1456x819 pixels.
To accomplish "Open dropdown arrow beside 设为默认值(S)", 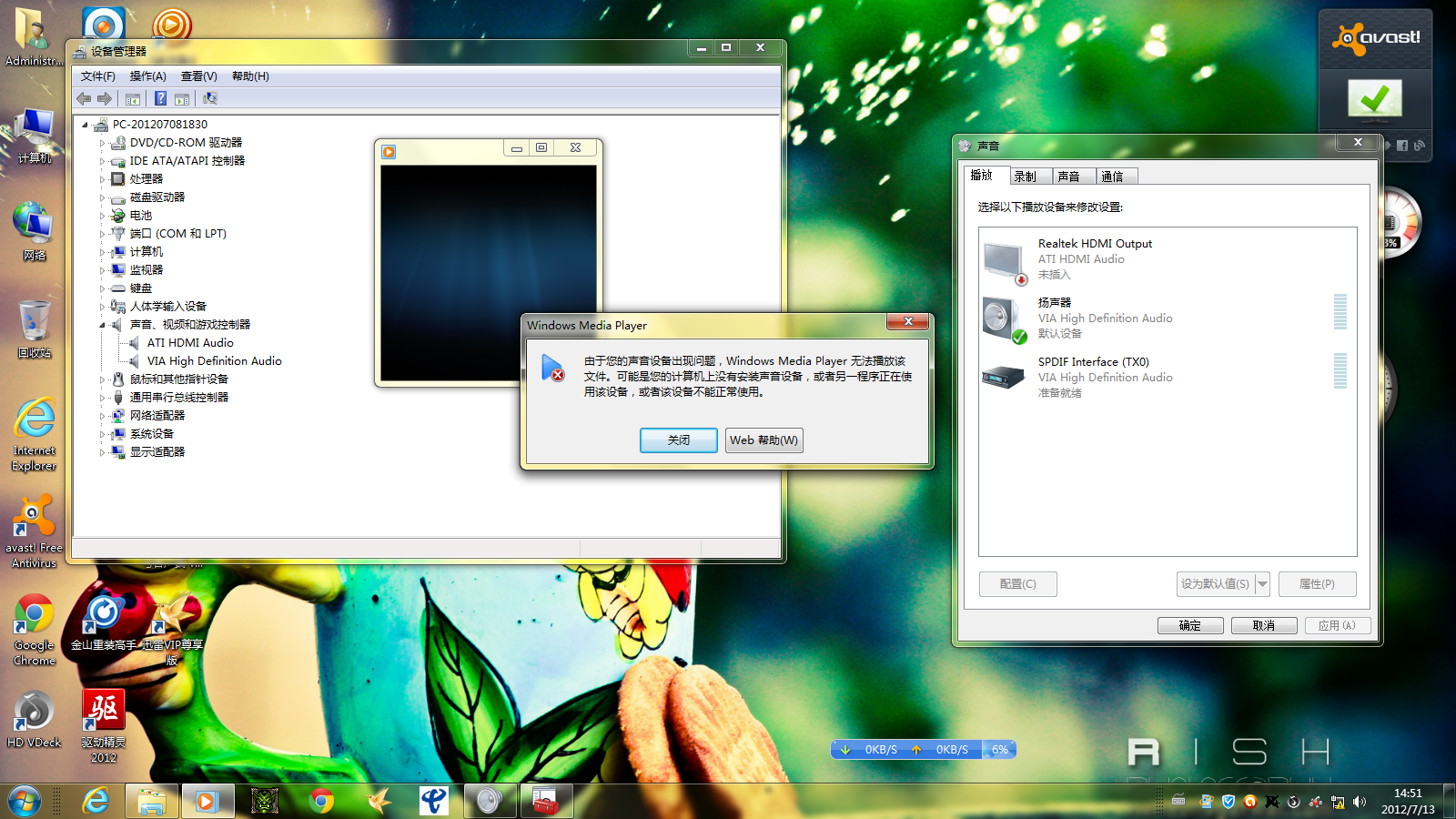I will coord(1262,584).
